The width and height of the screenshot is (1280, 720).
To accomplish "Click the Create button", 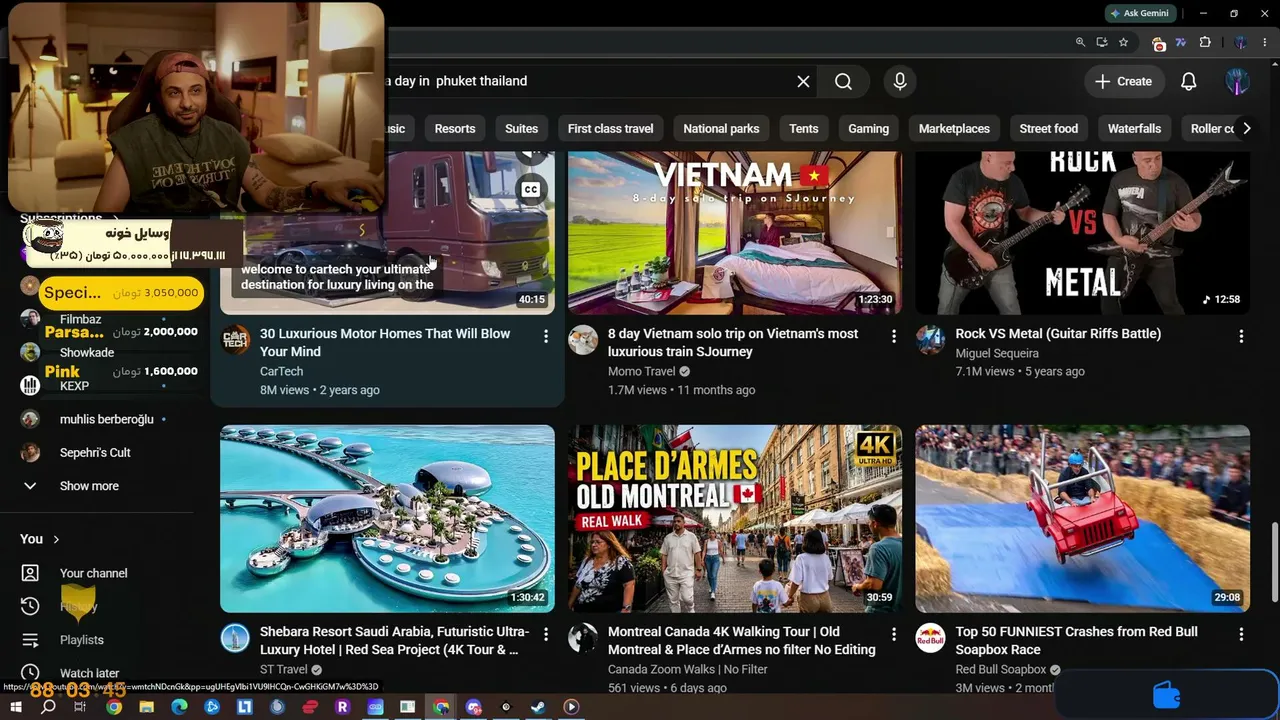I will (x=1124, y=81).
